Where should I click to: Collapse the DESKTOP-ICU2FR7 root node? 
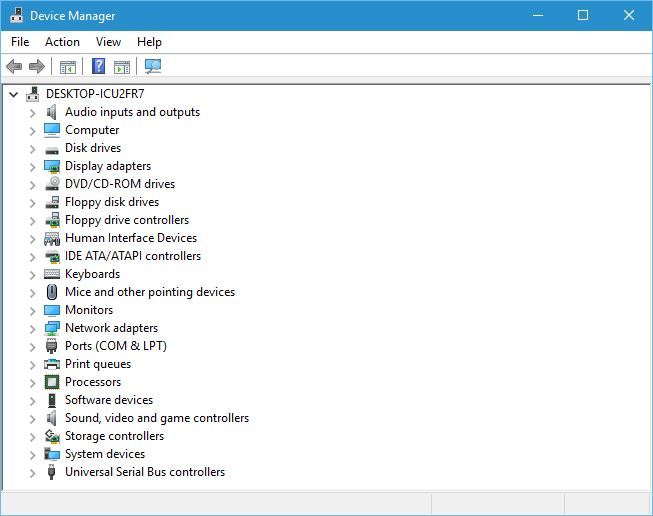pos(13,95)
